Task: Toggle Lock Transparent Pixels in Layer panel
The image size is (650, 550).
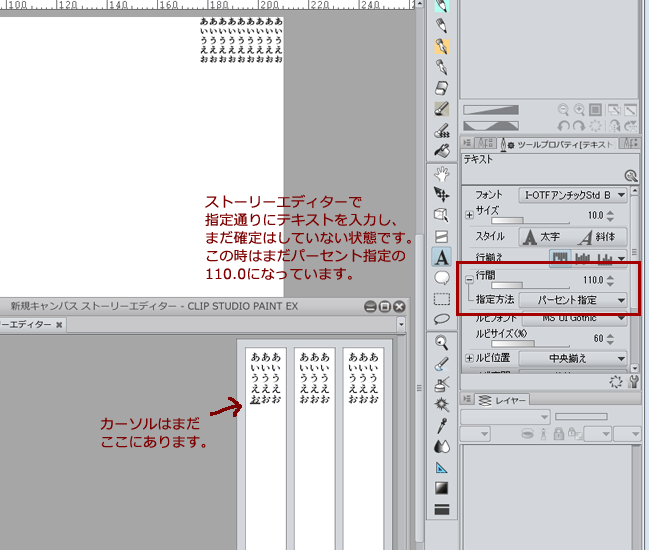Action: point(575,434)
